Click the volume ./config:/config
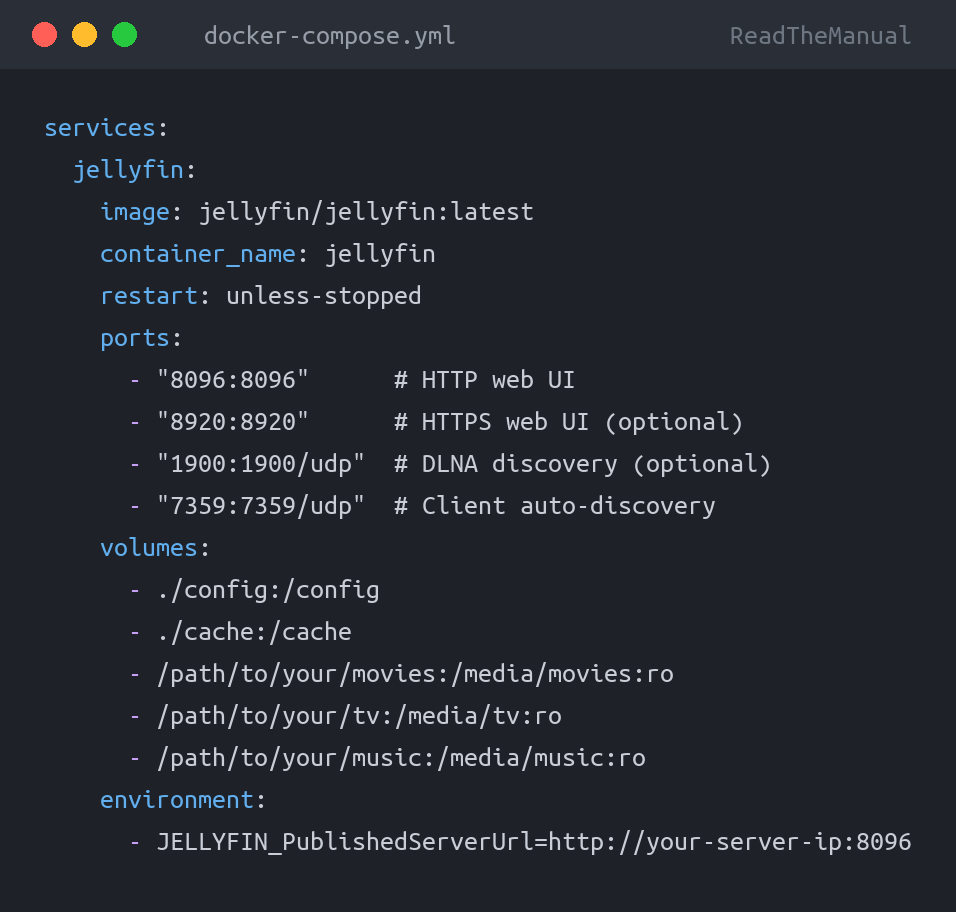 click(268, 590)
